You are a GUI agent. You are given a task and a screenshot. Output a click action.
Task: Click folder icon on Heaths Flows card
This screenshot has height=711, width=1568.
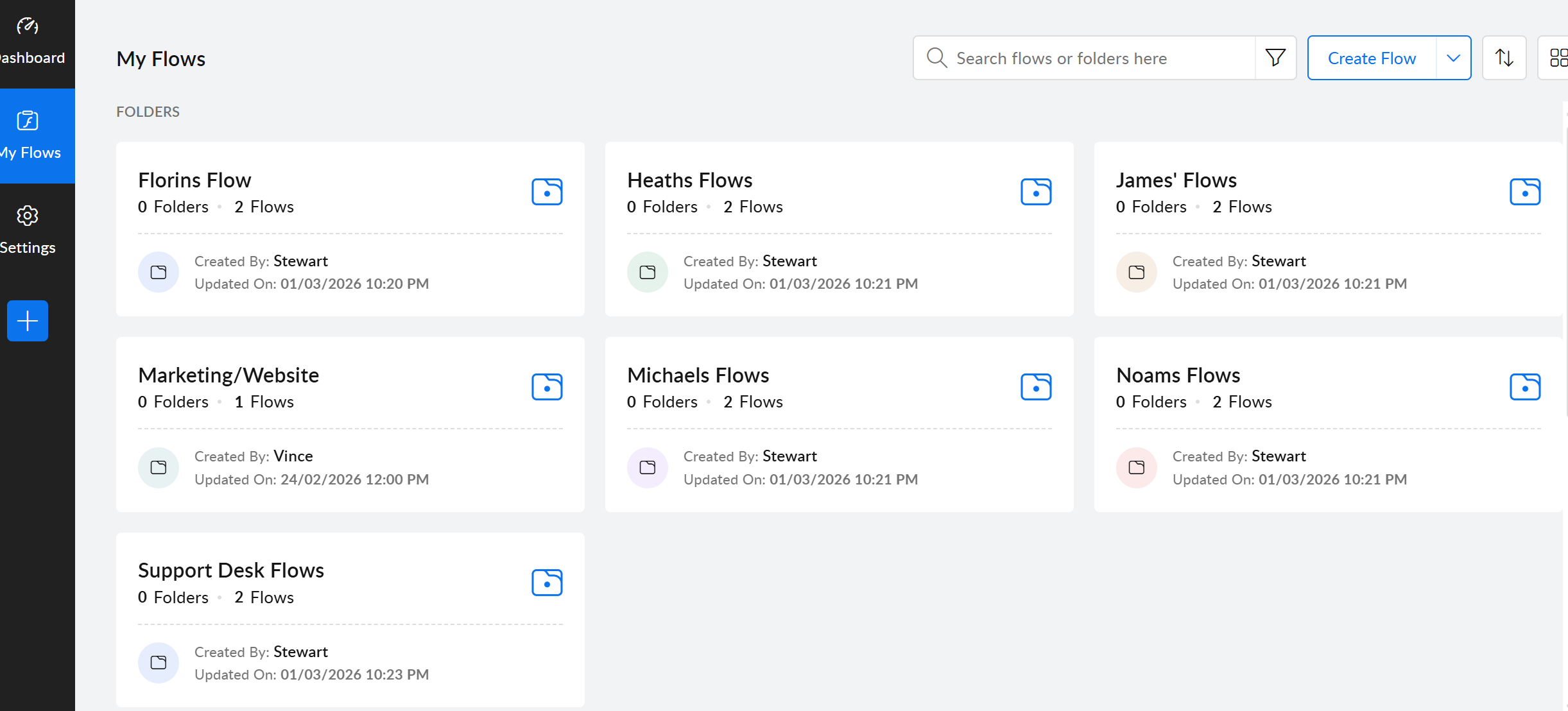[1036, 192]
